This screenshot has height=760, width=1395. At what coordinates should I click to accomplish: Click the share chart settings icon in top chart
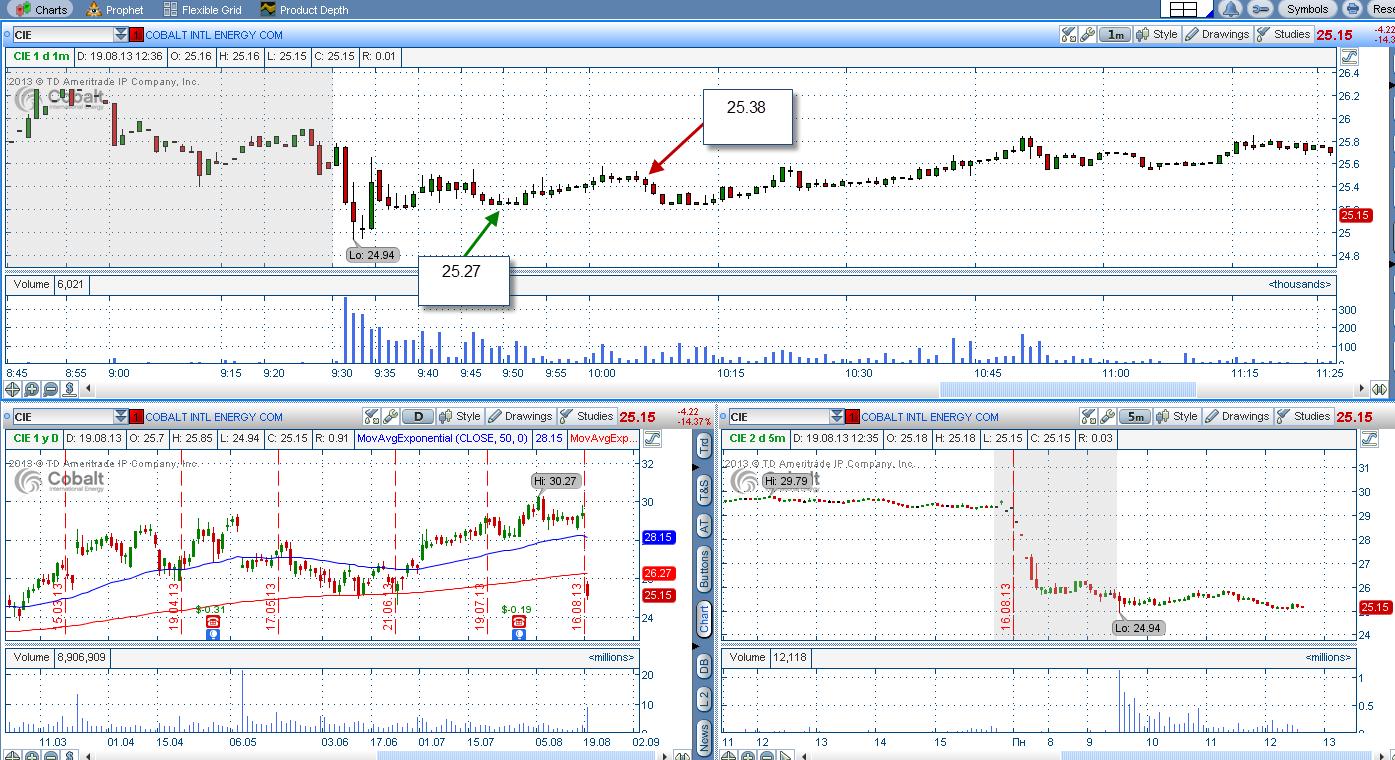pos(1069,34)
